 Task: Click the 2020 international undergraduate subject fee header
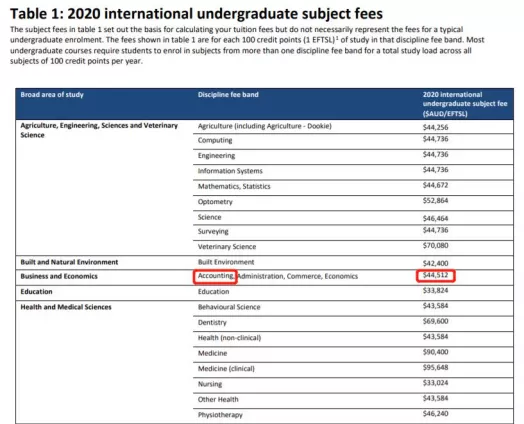[465, 104]
